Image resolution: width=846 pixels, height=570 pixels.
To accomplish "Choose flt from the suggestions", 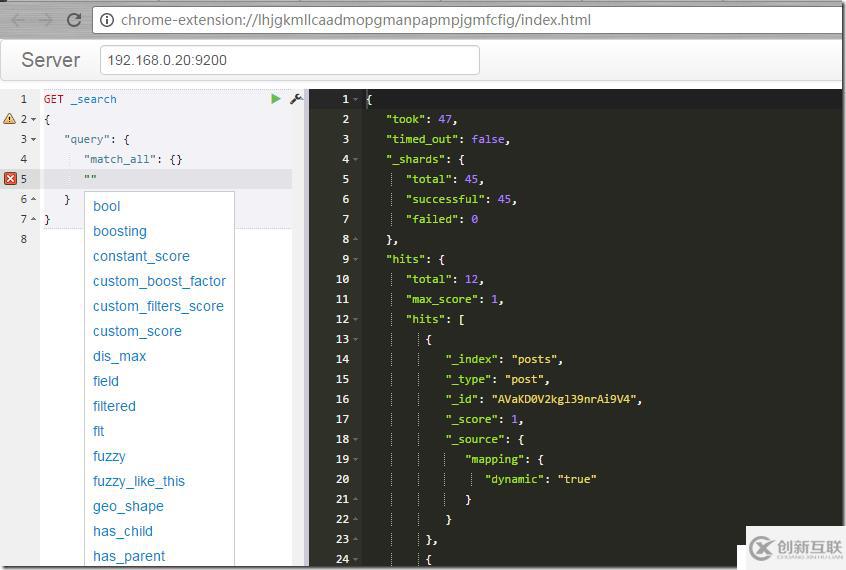I will [x=99, y=431].
